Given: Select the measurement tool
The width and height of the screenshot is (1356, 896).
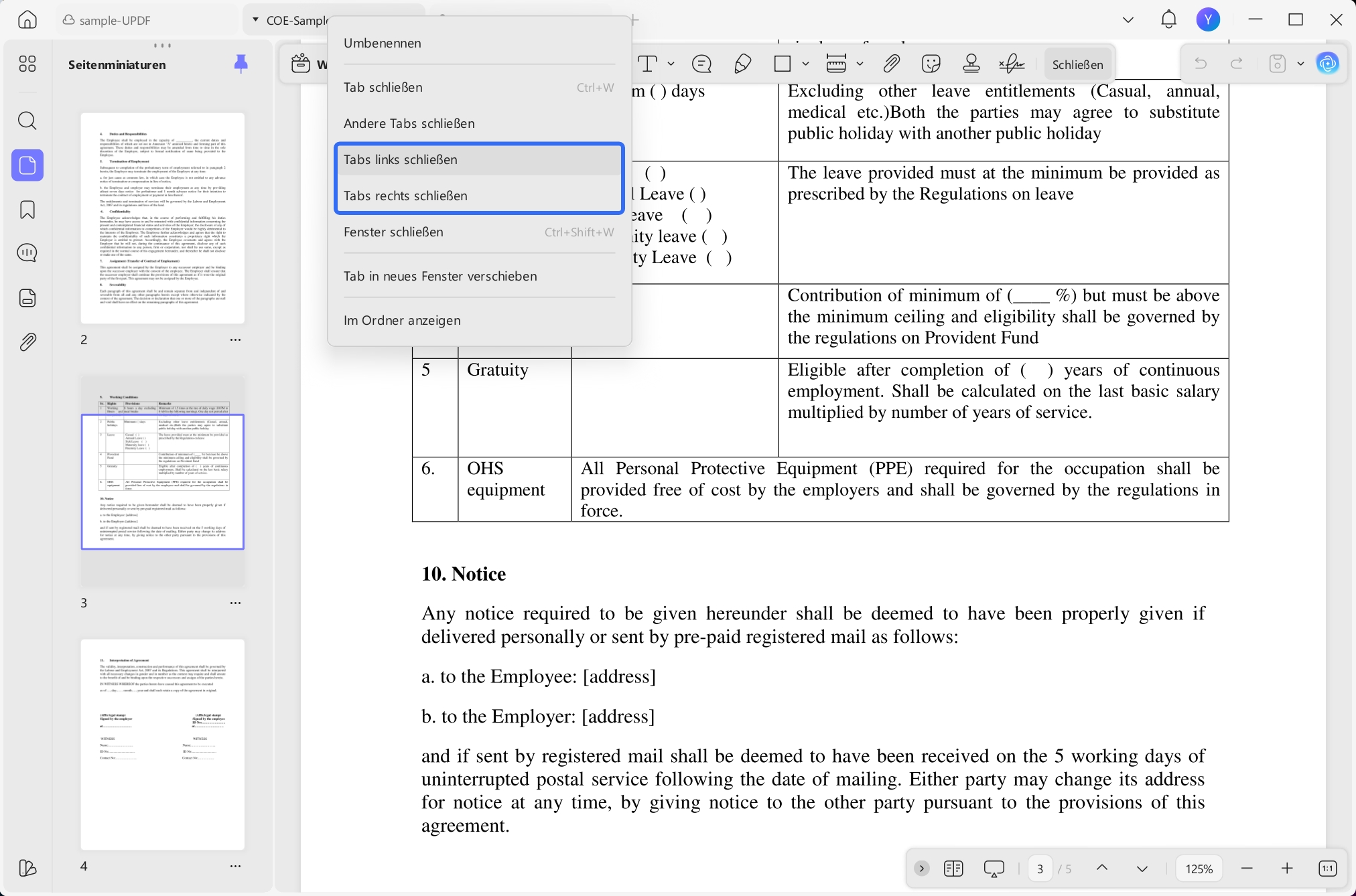Looking at the screenshot, I should click(836, 64).
